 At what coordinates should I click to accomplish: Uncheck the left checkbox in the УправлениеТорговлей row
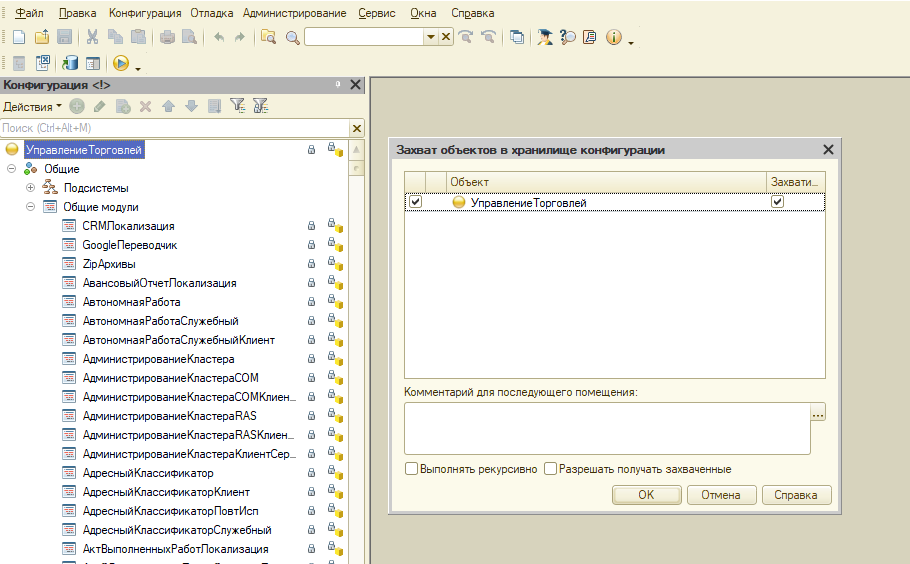(x=415, y=202)
